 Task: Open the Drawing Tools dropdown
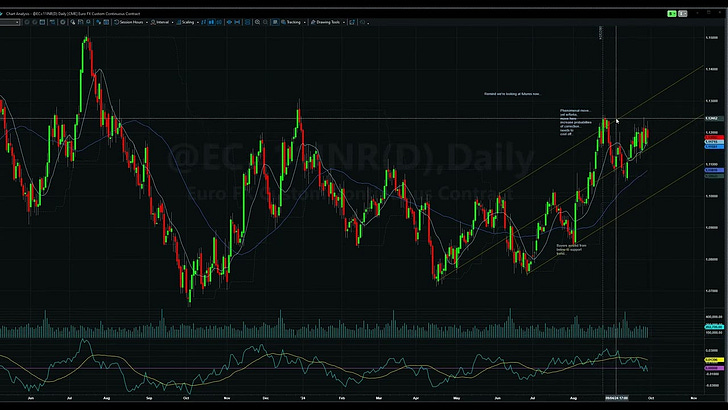click(x=328, y=22)
